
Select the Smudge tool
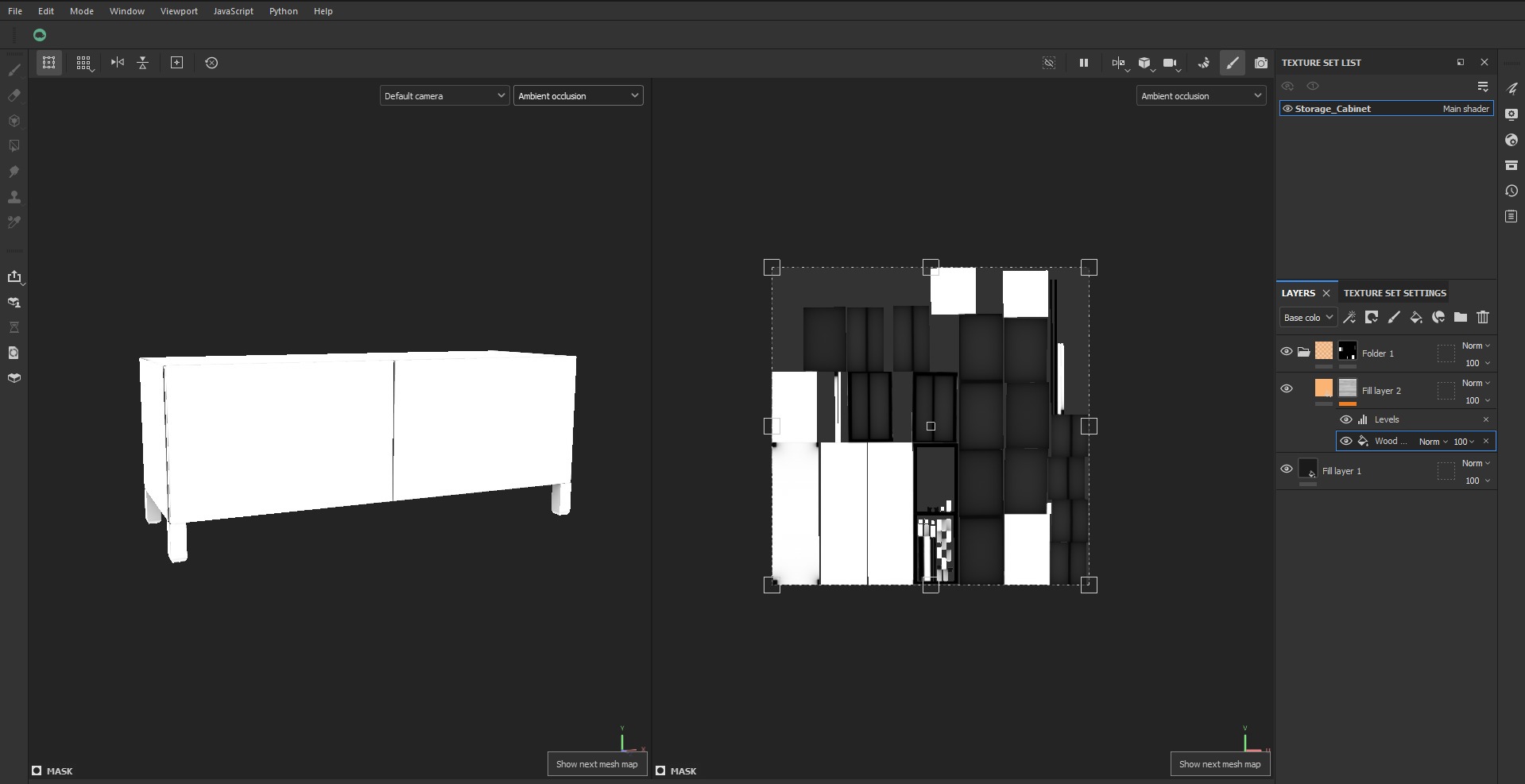pos(14,172)
